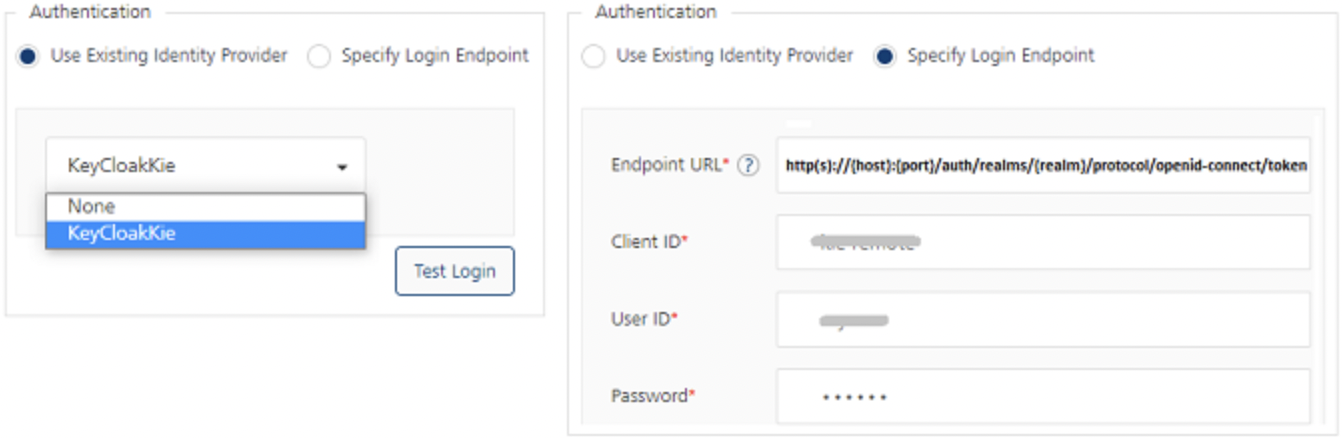
Task: Focus the Client ID input box
Action: [1042, 242]
